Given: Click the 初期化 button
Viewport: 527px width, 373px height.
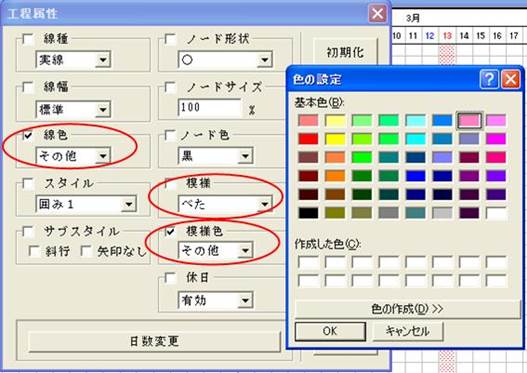Looking at the screenshot, I should (x=346, y=53).
